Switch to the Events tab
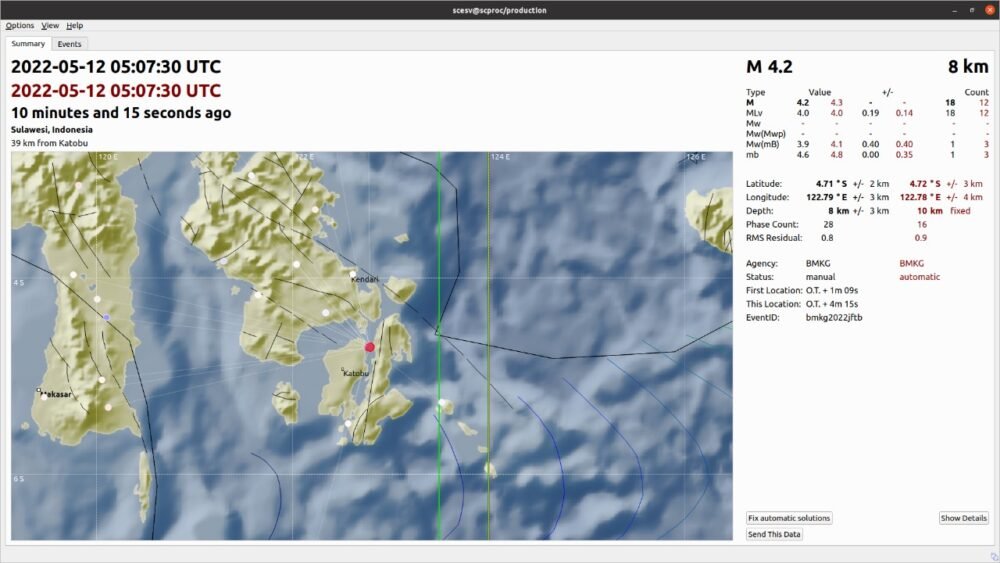Screen dimensions: 1000x563 click(70, 44)
